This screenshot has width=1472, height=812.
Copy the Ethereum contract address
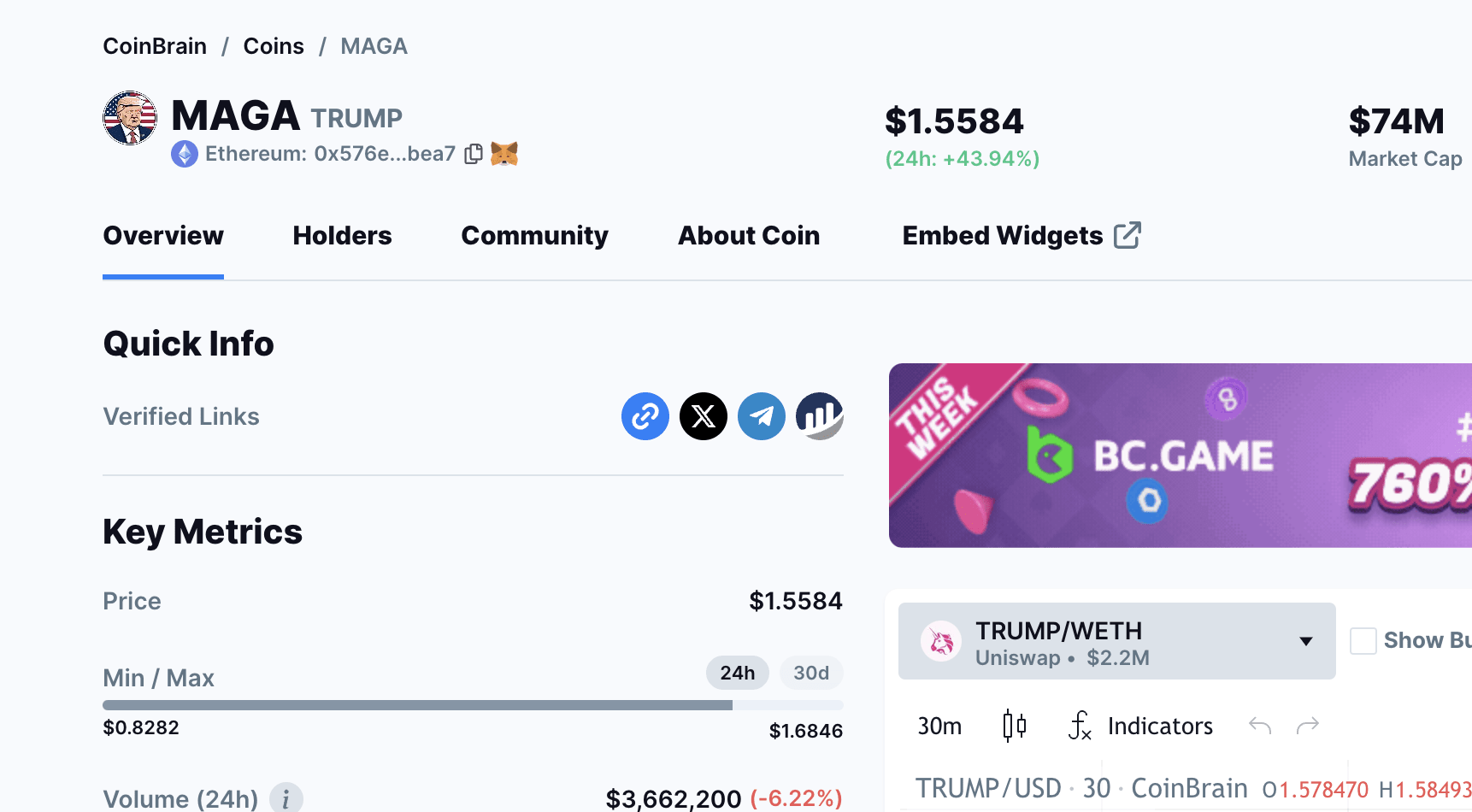[x=473, y=154]
